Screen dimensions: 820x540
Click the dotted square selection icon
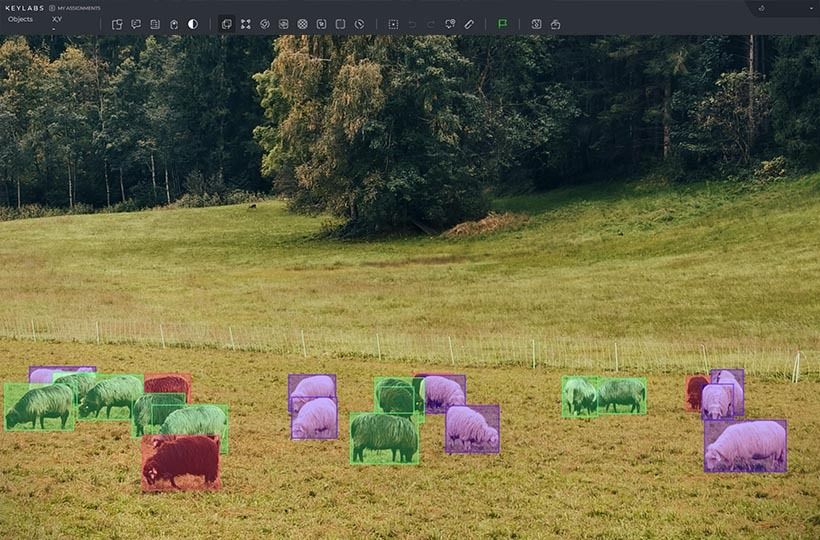coord(393,24)
